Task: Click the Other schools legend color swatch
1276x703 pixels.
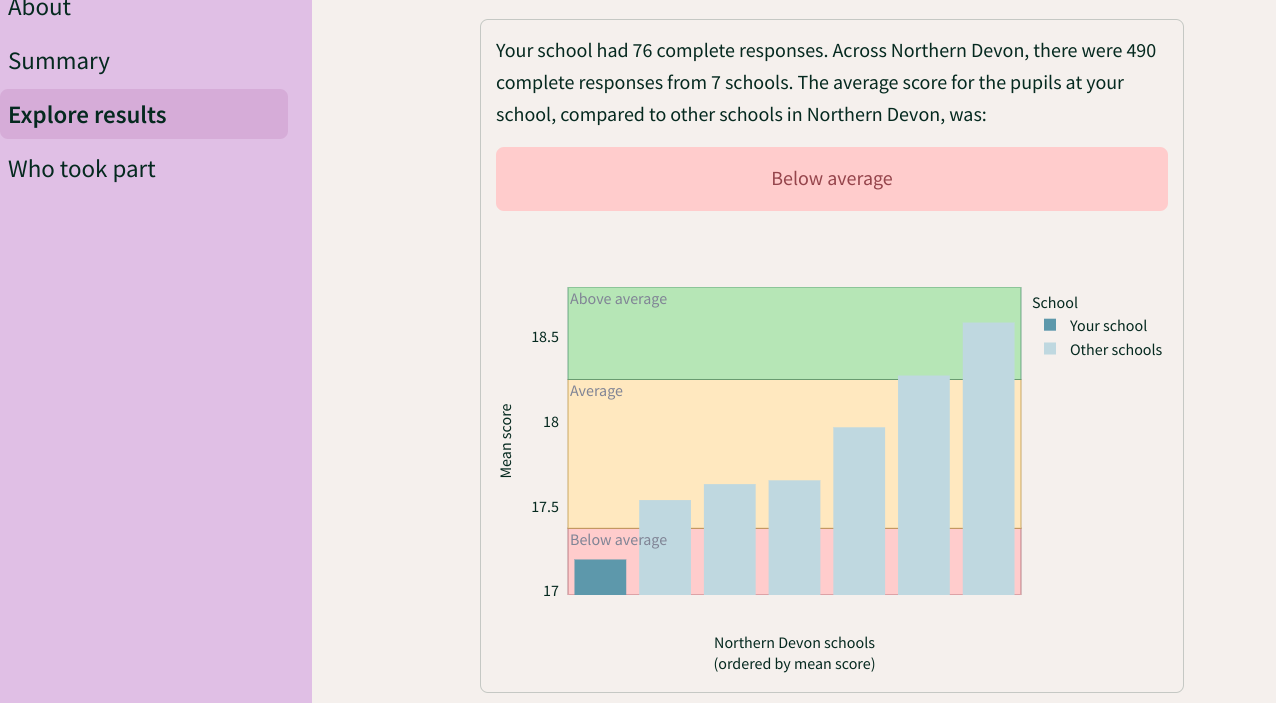Action: 1050,349
